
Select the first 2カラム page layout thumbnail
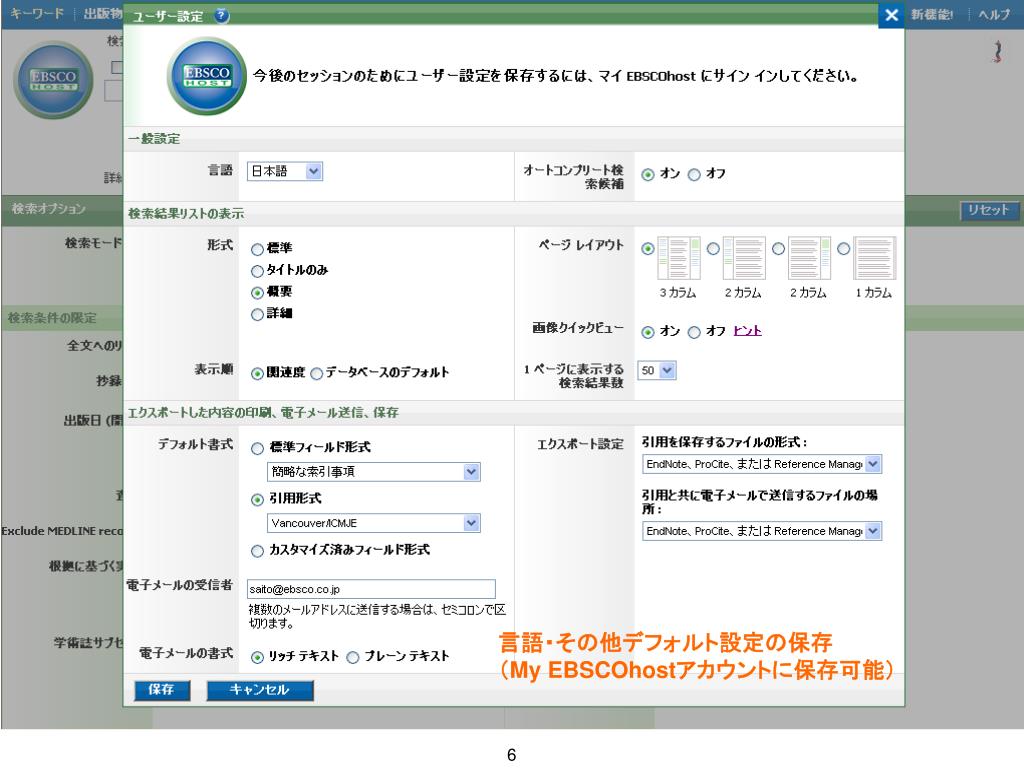pos(744,258)
